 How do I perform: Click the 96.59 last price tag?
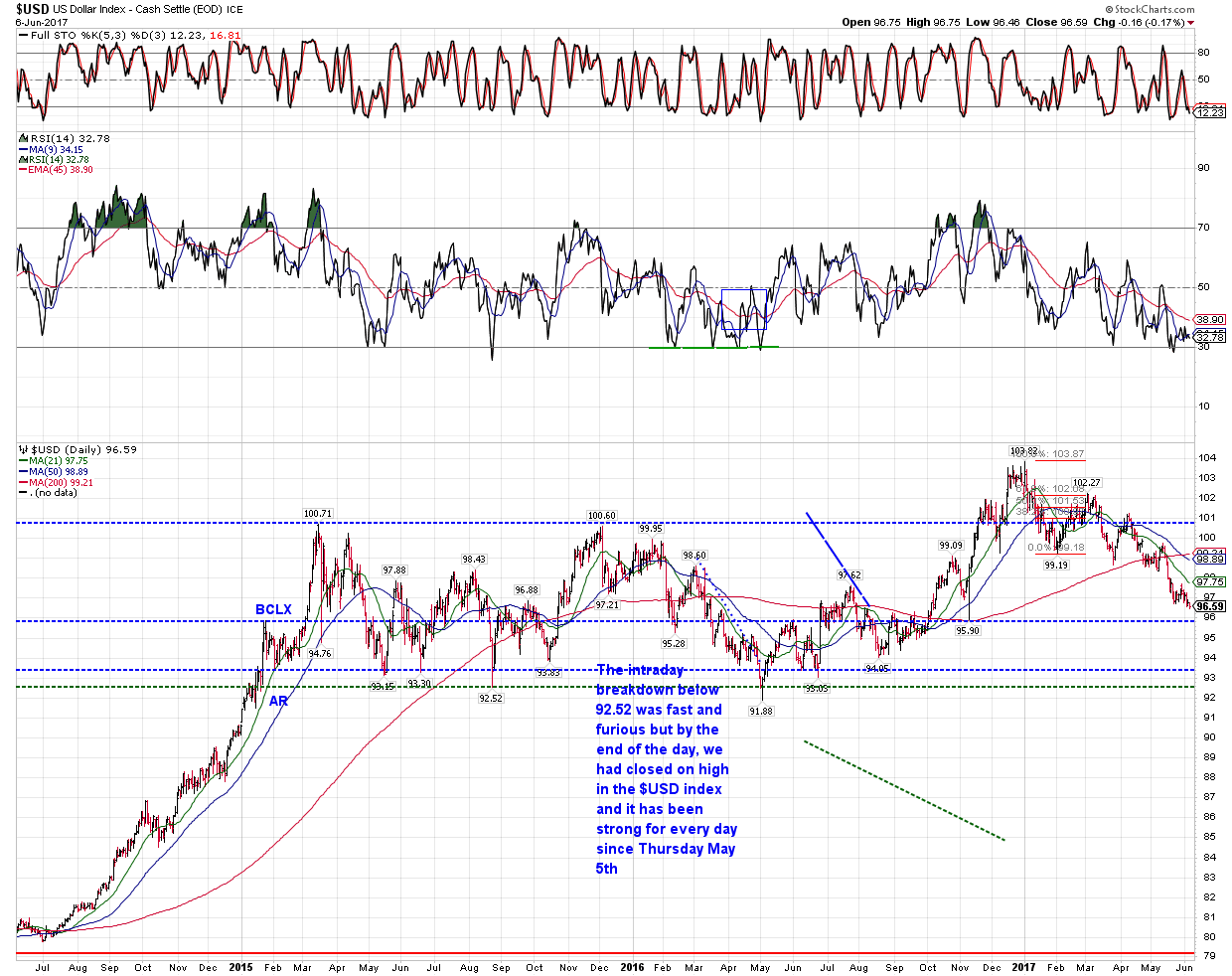pos(1210,606)
